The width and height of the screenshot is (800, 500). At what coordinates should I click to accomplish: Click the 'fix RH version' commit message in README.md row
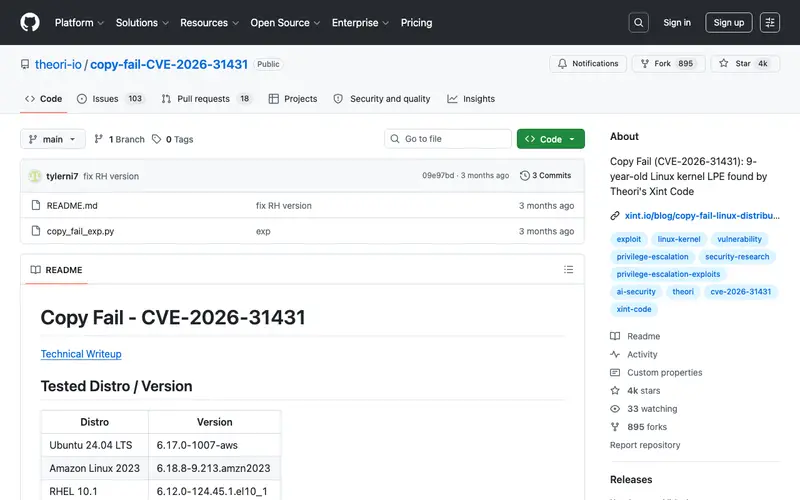click(x=284, y=206)
